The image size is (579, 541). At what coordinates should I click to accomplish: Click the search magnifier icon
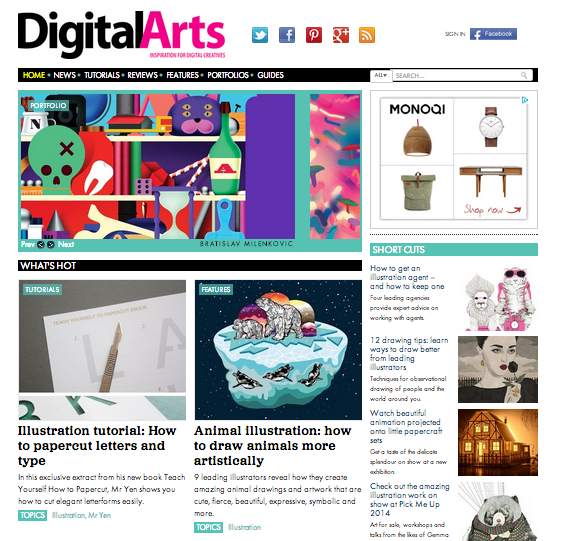524,75
